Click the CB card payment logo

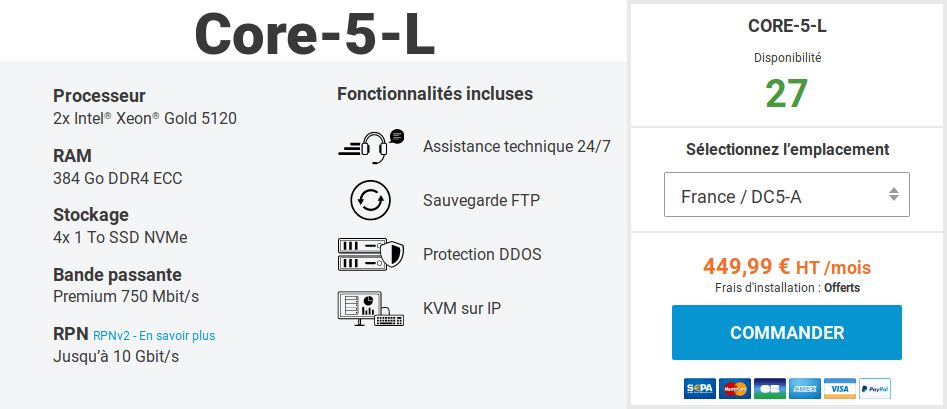point(770,388)
